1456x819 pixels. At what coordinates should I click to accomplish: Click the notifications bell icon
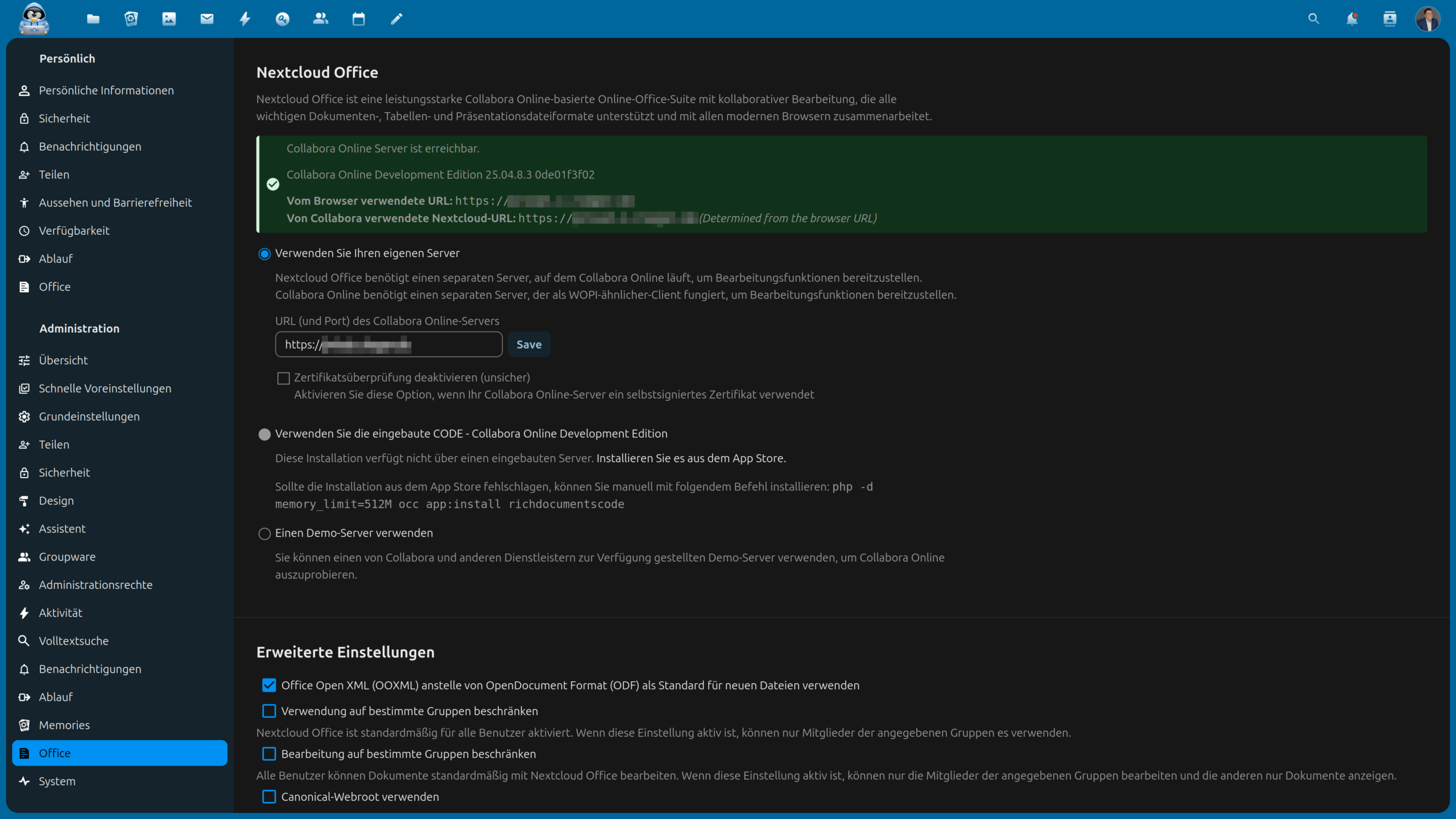1352,19
